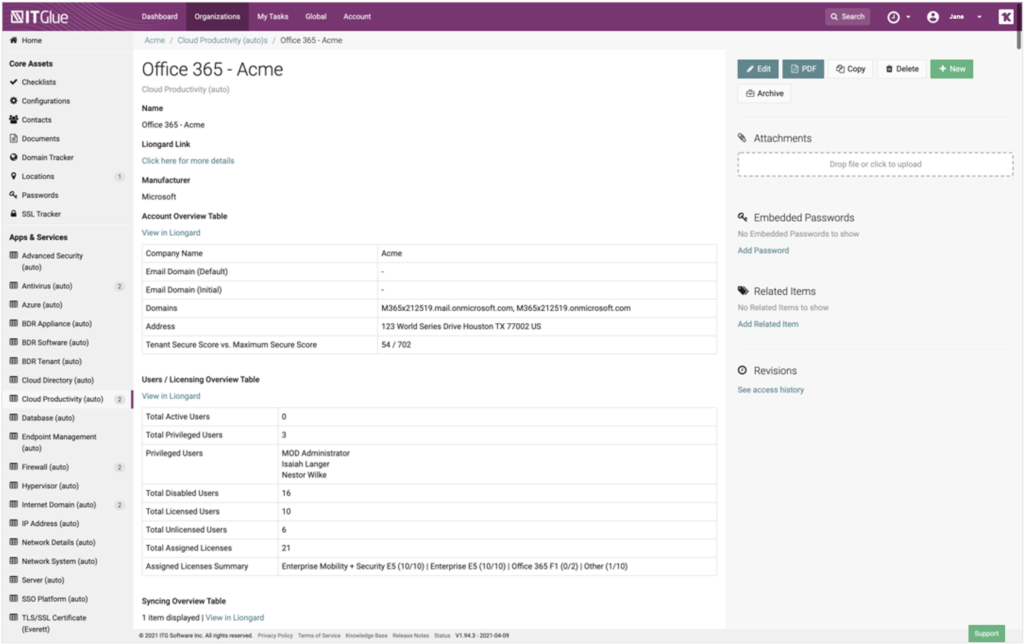Export the page with PDF button
The width and height of the screenshot is (1024, 644).
(803, 69)
